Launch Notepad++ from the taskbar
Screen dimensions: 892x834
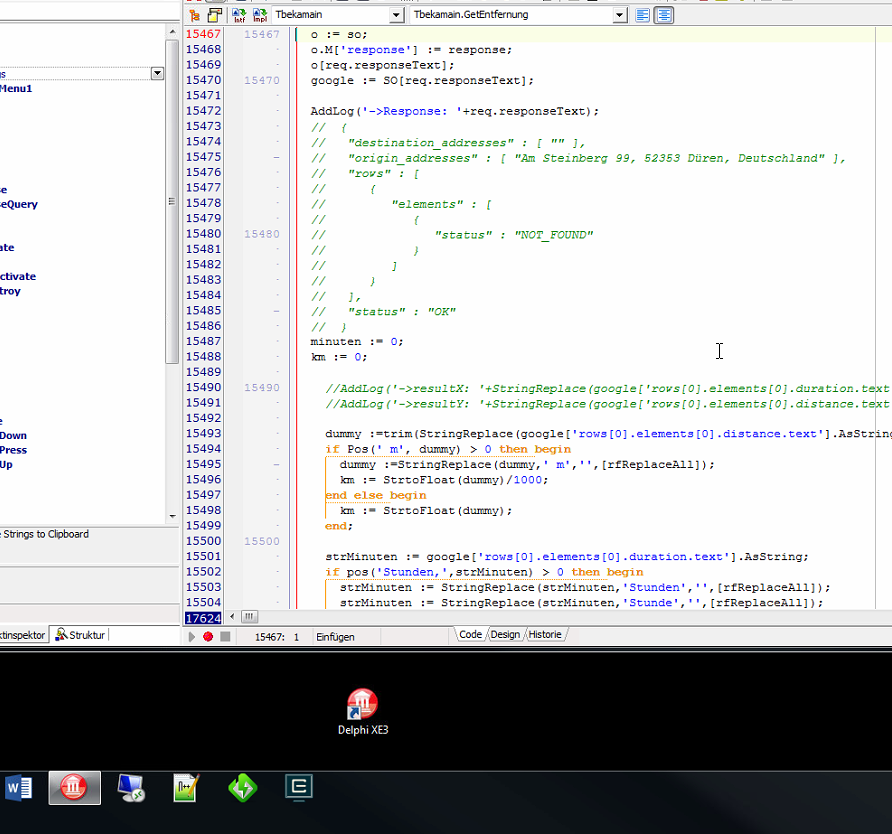[186, 788]
